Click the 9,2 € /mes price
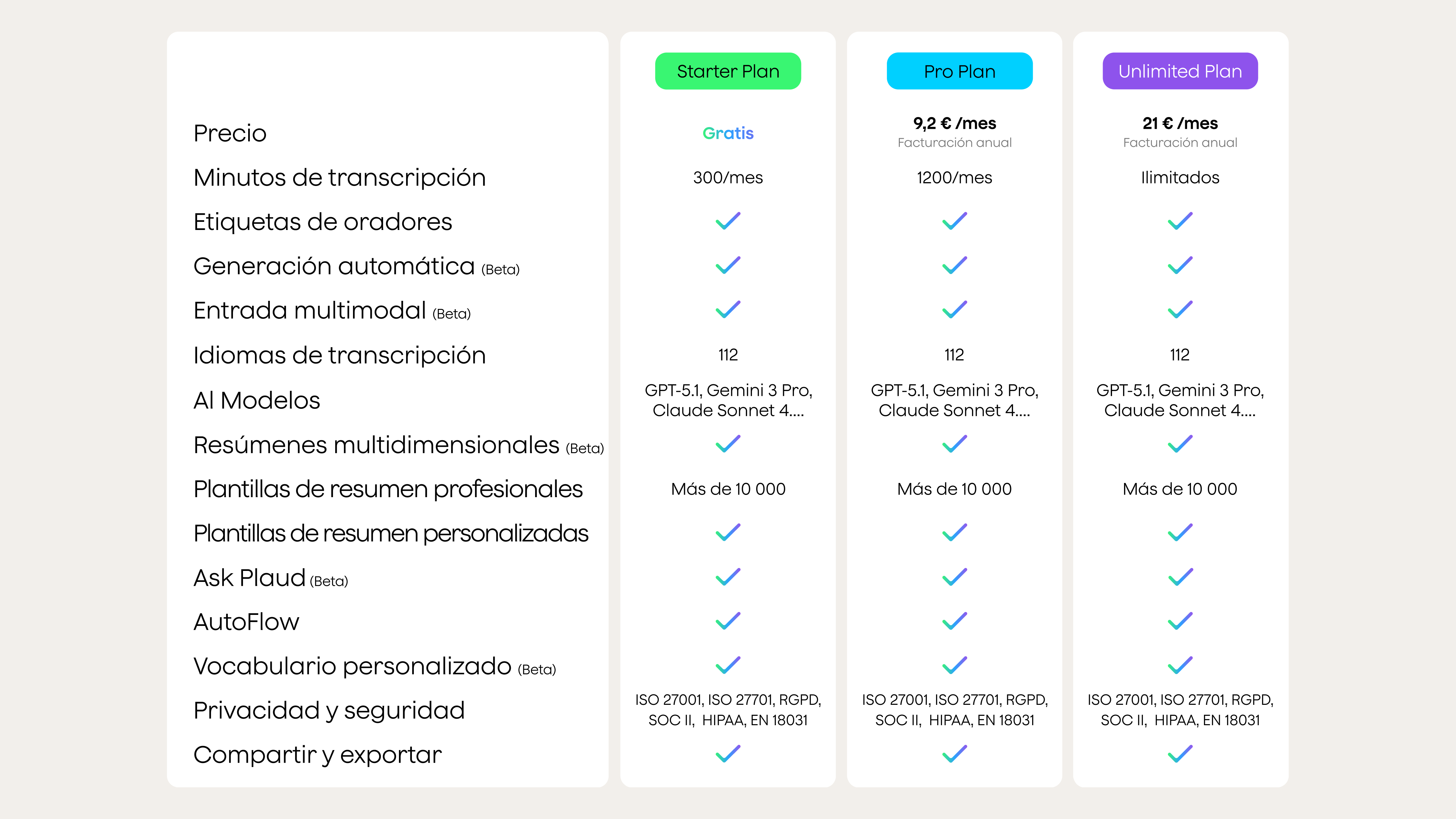Image resolution: width=1456 pixels, height=819 pixels. click(x=954, y=123)
